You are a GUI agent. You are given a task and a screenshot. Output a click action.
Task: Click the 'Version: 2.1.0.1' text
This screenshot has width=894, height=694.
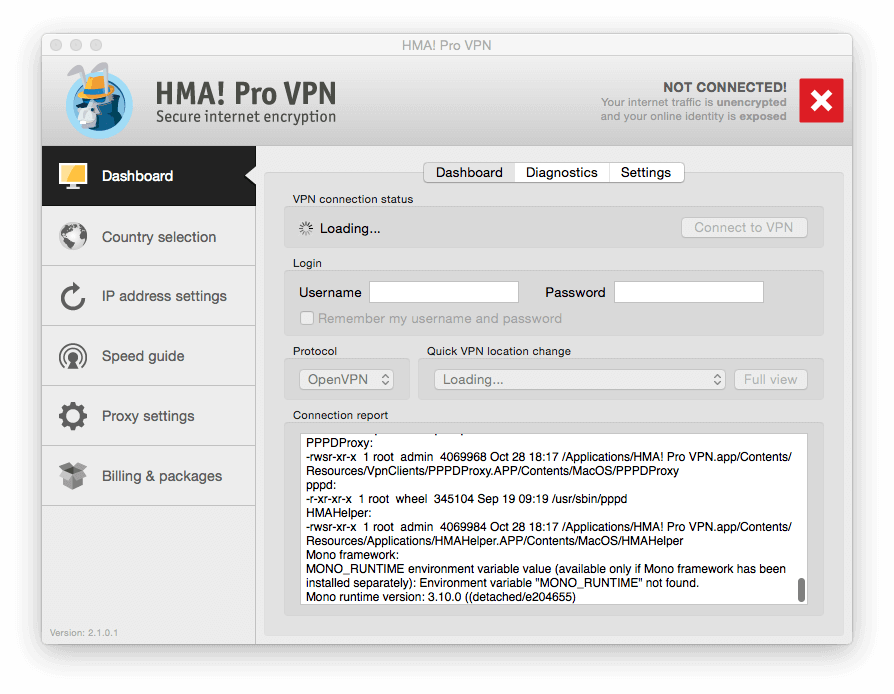pos(84,632)
